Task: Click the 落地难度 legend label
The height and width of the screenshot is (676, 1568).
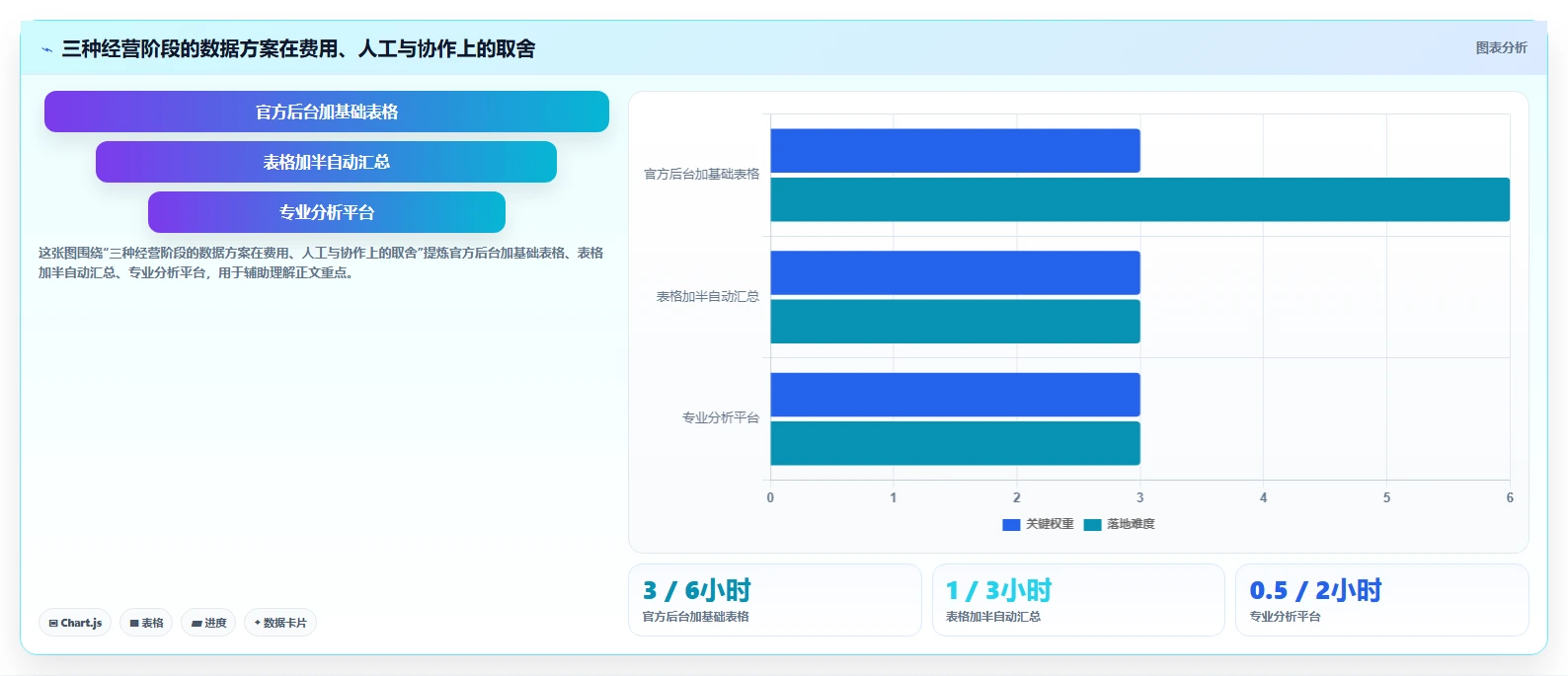Action: 1131,524
